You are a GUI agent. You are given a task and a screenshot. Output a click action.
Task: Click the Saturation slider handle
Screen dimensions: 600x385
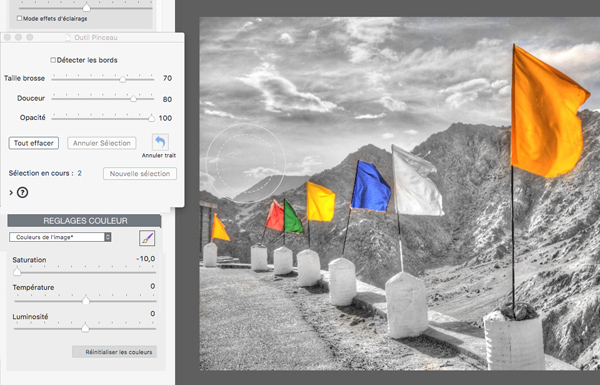tap(17, 272)
